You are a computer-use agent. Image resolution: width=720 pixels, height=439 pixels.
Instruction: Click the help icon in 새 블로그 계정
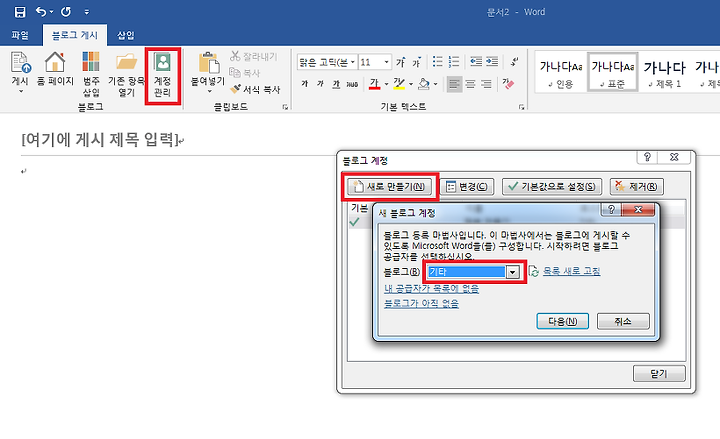tap(611, 210)
